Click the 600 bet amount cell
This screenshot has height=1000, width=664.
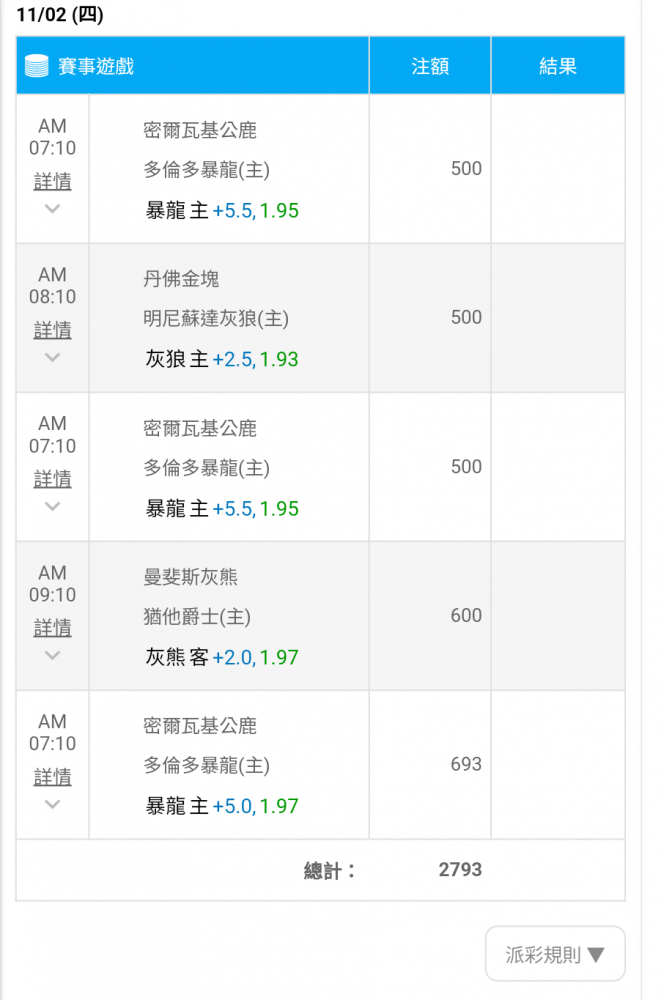430,615
